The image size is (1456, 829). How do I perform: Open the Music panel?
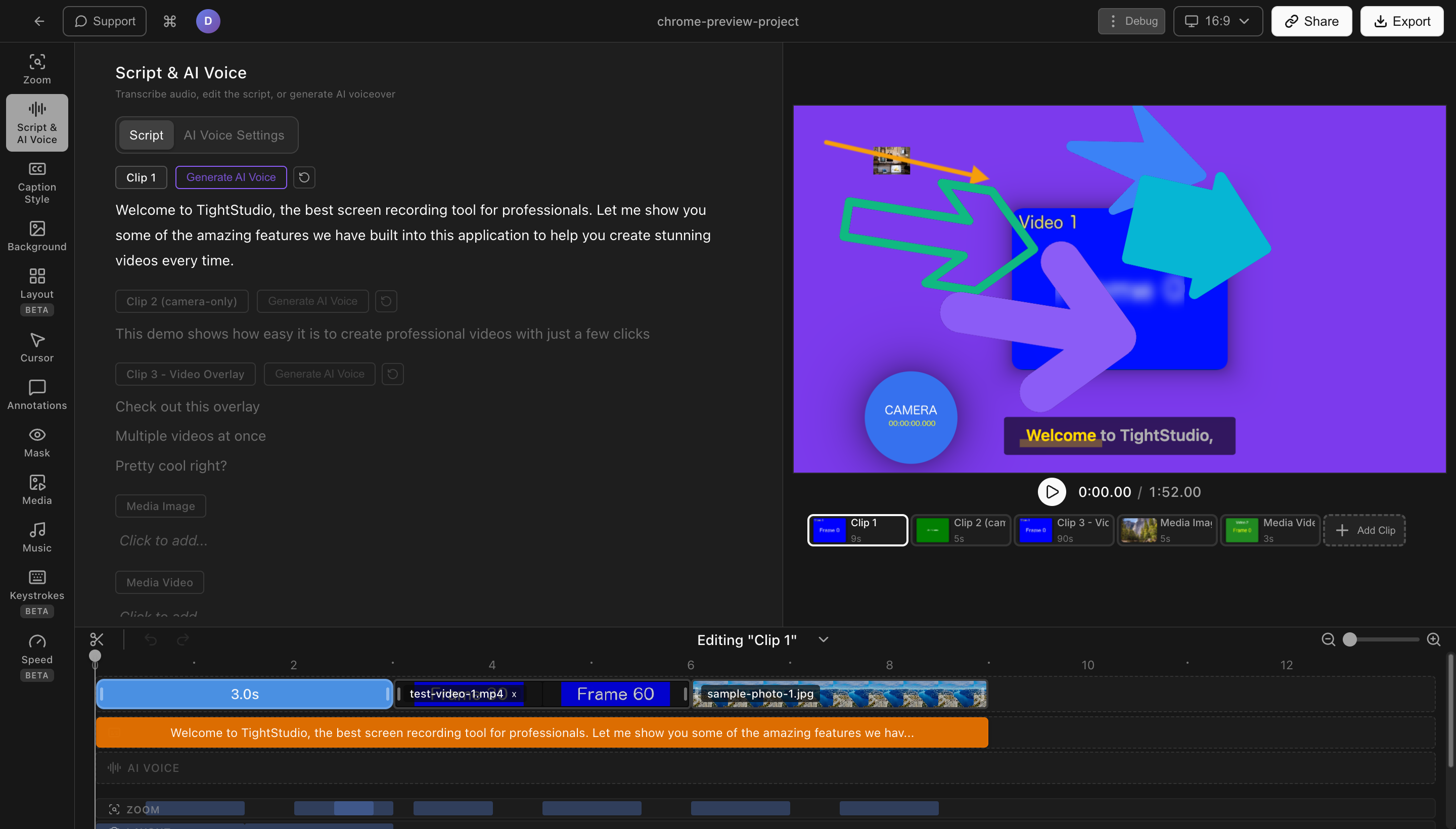coord(37,537)
